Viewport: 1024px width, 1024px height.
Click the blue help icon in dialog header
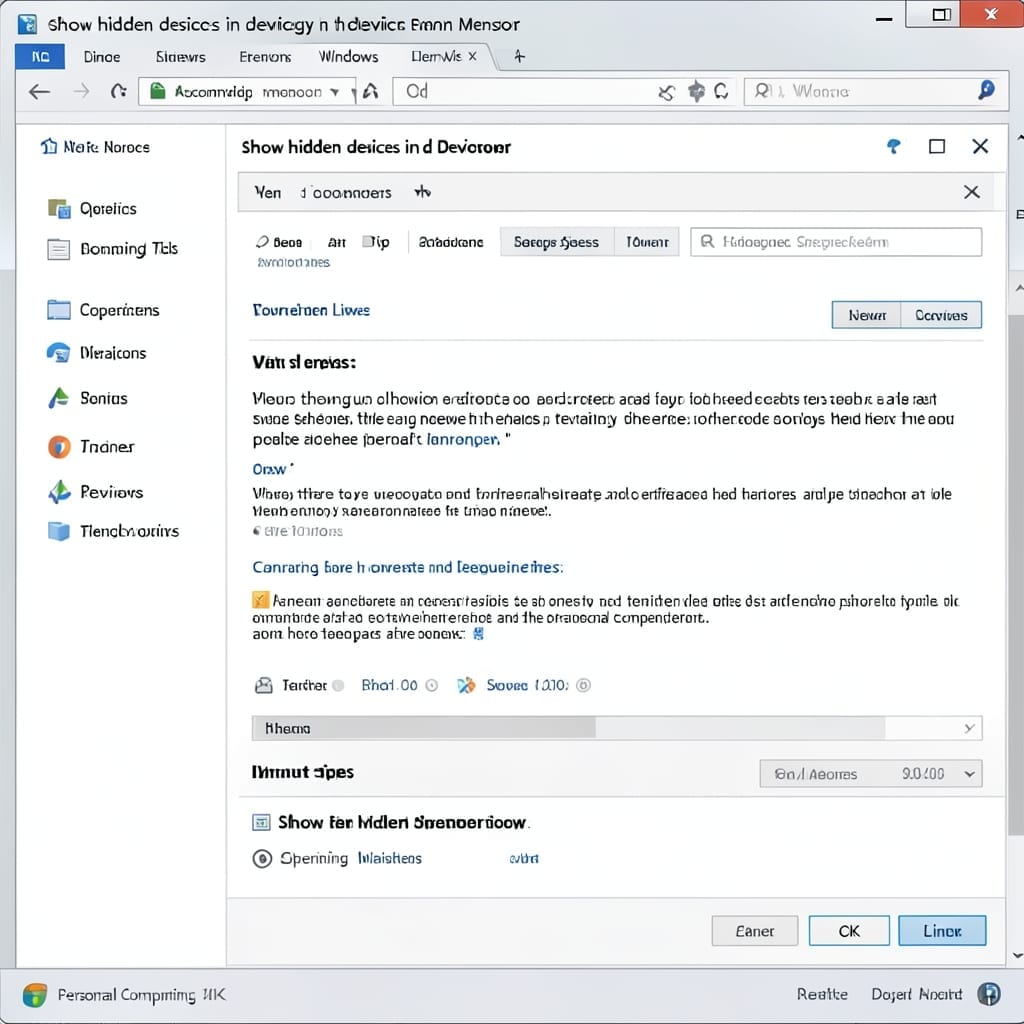click(893, 146)
